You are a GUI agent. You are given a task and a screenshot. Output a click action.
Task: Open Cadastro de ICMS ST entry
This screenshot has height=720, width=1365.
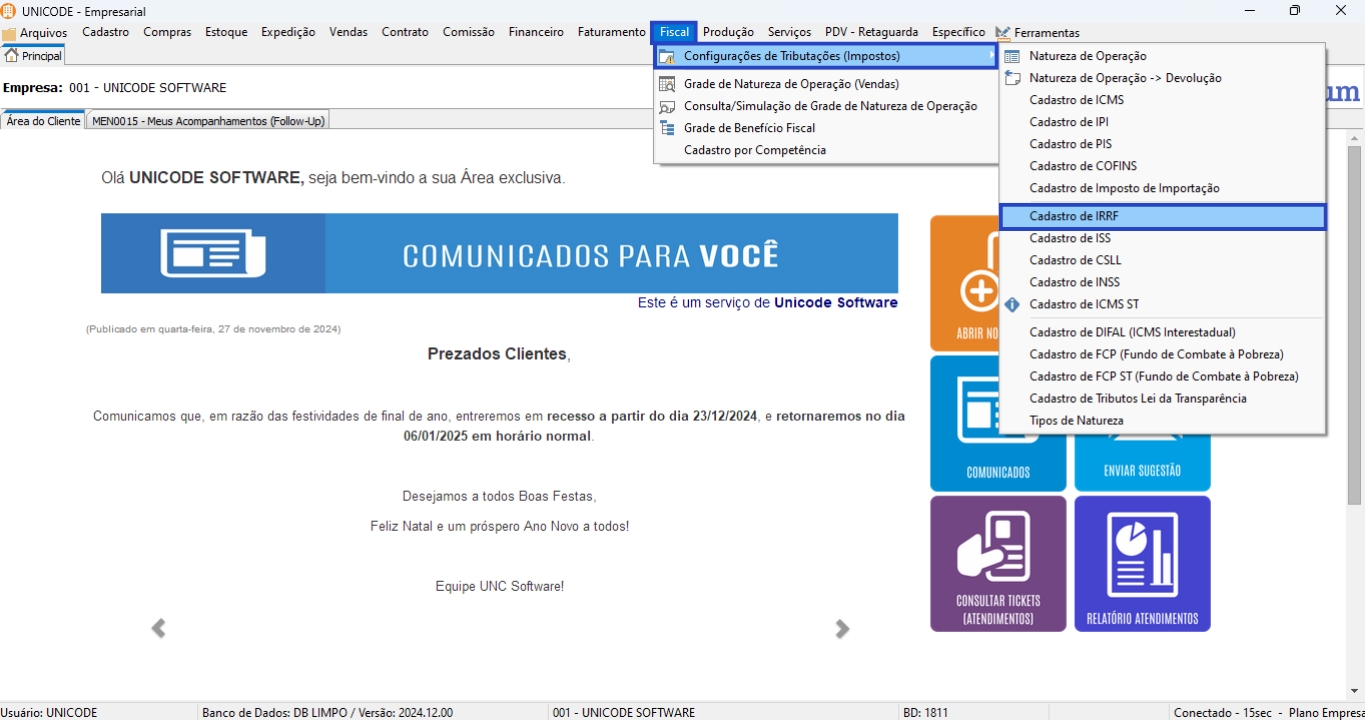point(1084,304)
